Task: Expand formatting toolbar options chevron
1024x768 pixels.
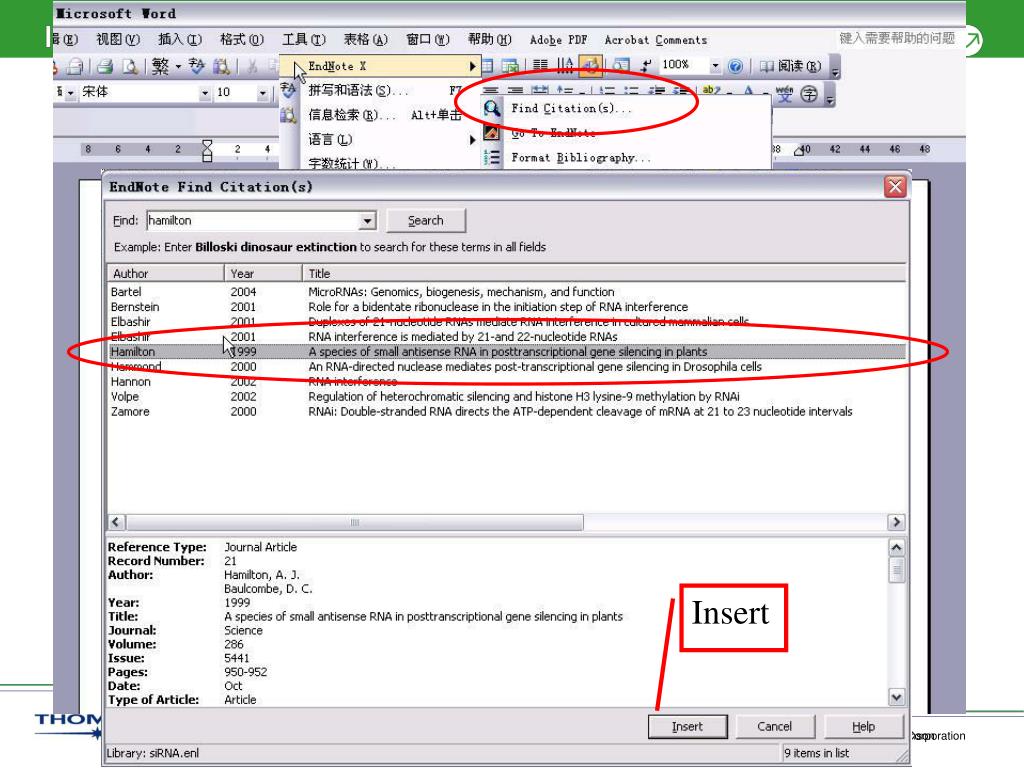Action: [x=831, y=95]
